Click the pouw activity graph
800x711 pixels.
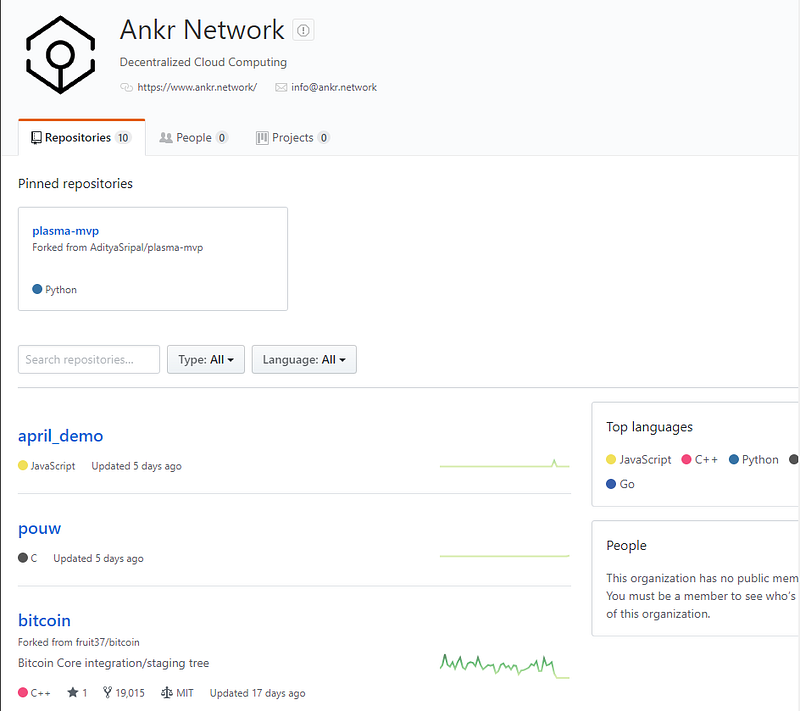click(x=505, y=555)
